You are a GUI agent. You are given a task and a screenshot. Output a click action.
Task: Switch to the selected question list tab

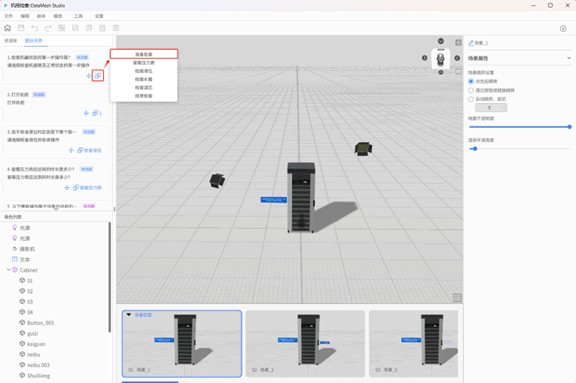[x=33, y=40]
